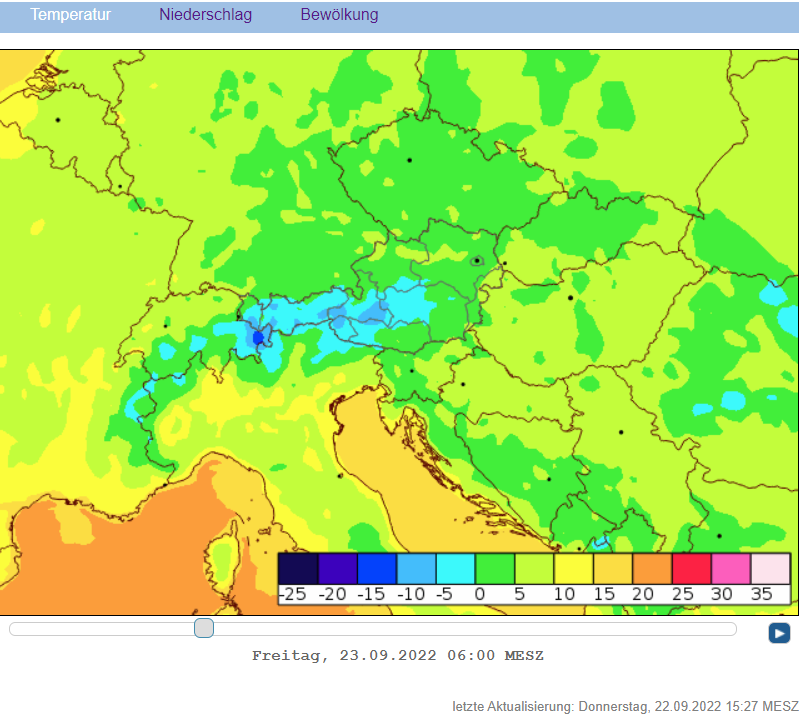
Task: Click the circled city marker in eastern Austria
Action: (x=477, y=261)
